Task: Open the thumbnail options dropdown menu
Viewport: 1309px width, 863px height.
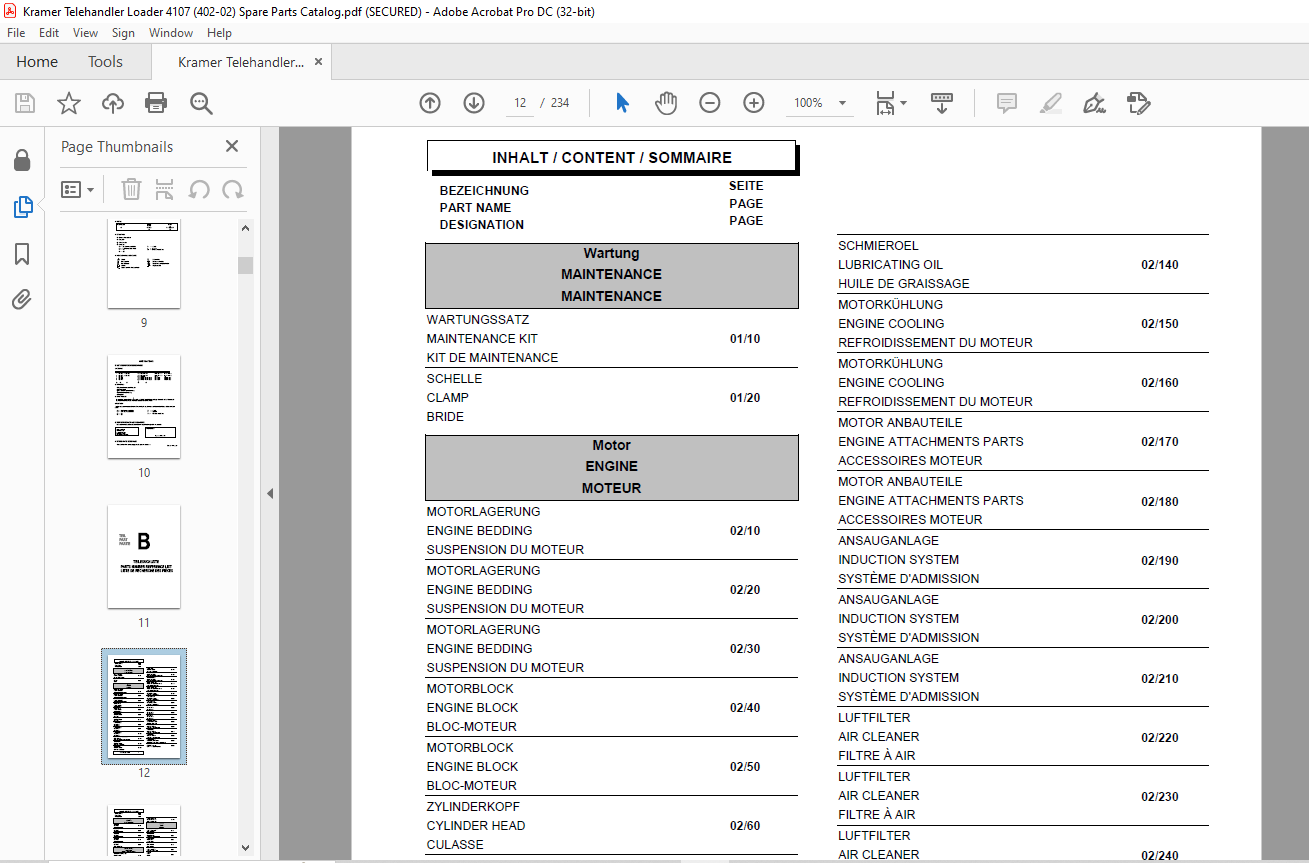Action: (x=77, y=189)
